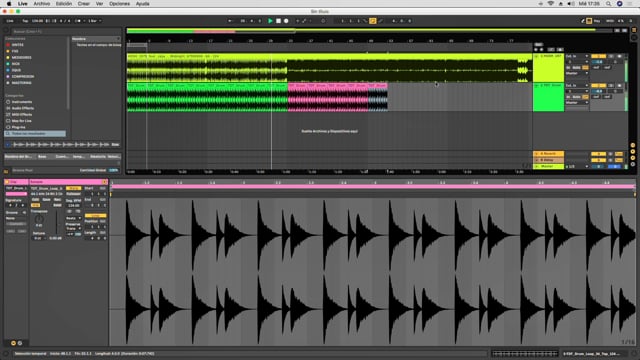Toggle HiQ button in Sample box
This screenshot has height=360, width=640.
36,205
